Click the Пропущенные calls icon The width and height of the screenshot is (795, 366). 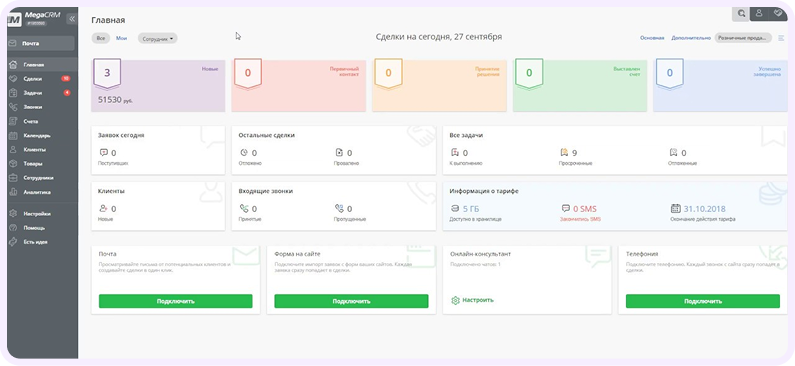339,208
